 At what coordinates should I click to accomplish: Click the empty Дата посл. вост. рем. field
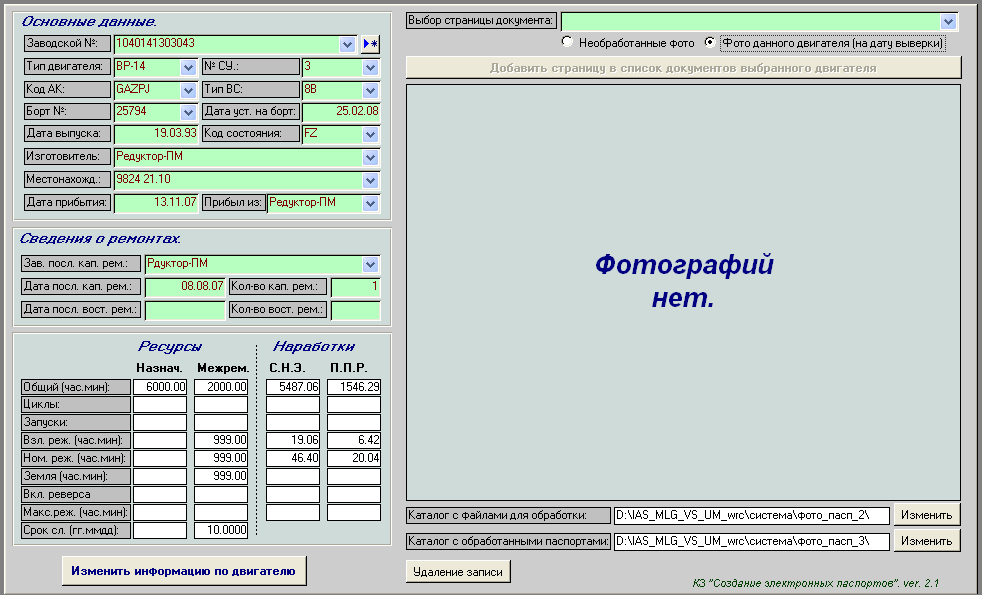click(185, 310)
